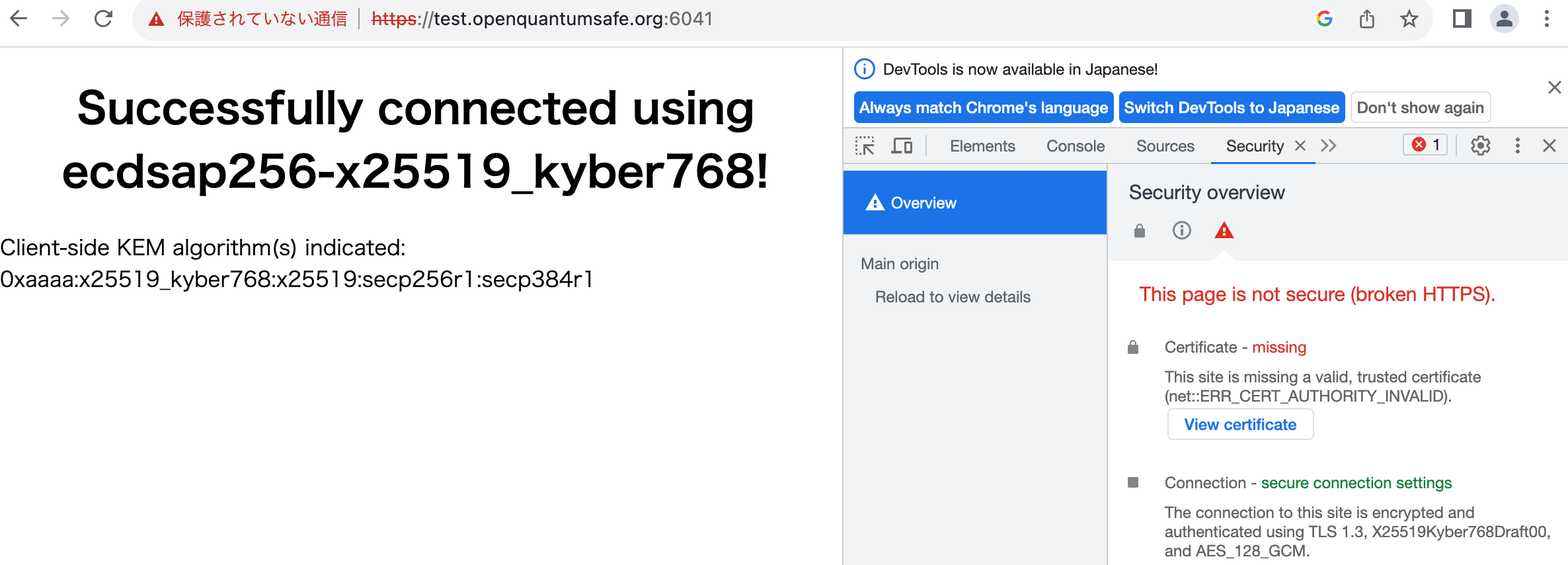1568x565 pixels.
Task: Toggle the browser side panel icon
Action: click(1462, 19)
